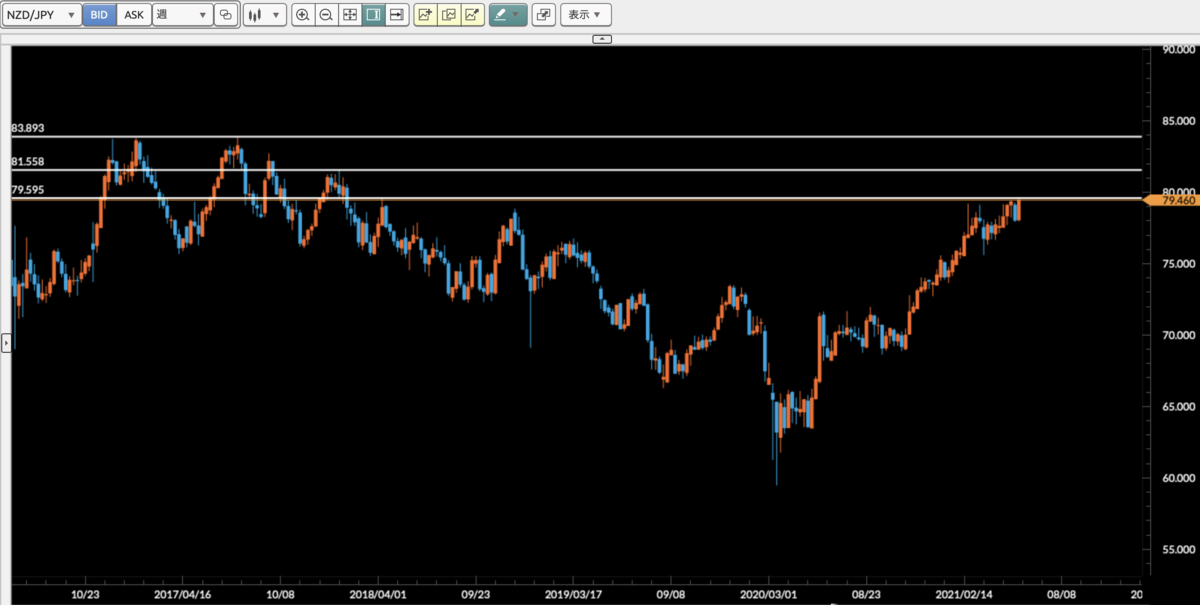This screenshot has height=605, width=1200.
Task: Click the 75.000 price axis label
Action: pyautogui.click(x=1179, y=264)
